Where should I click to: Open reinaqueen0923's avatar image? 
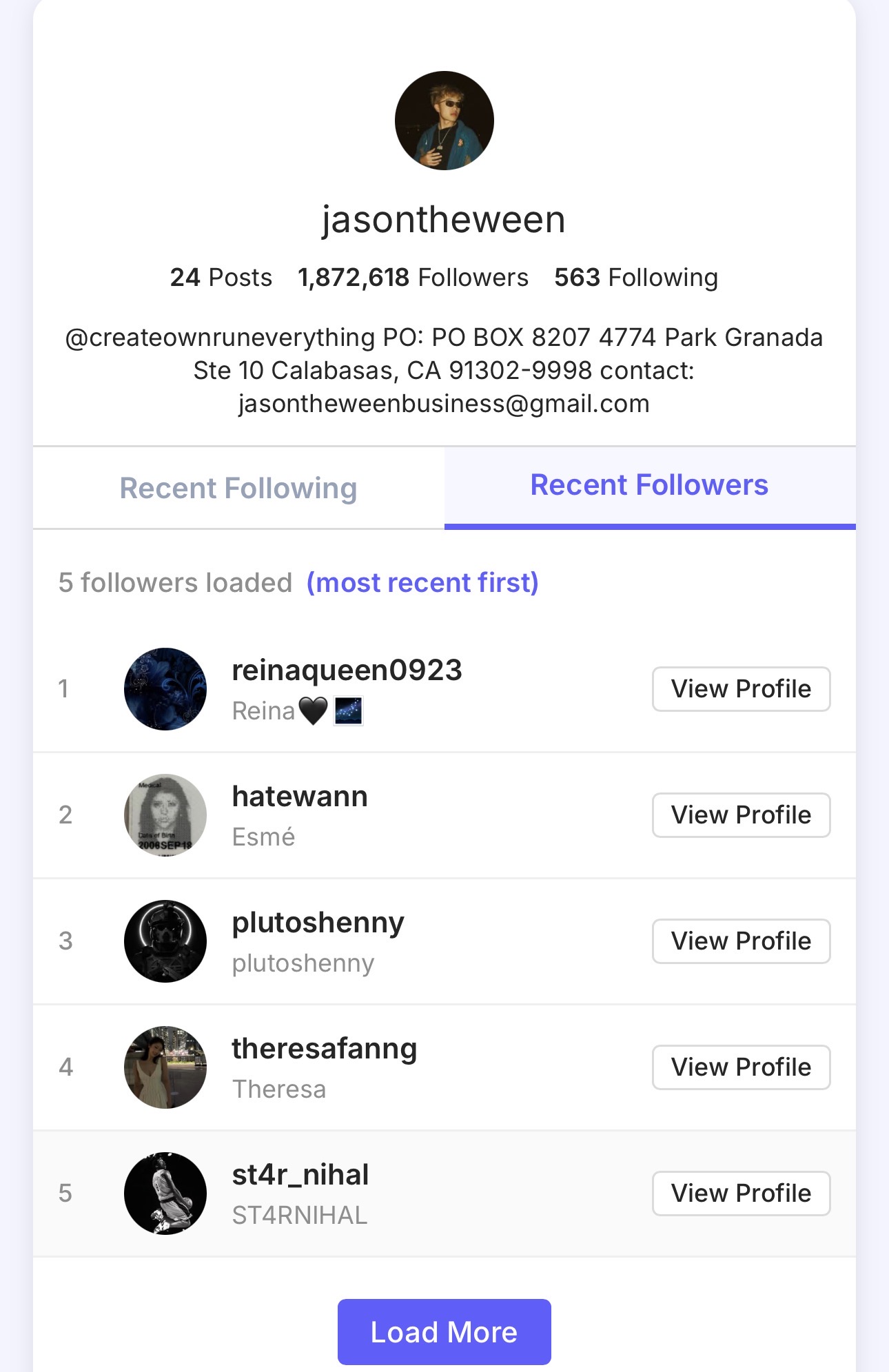165,688
